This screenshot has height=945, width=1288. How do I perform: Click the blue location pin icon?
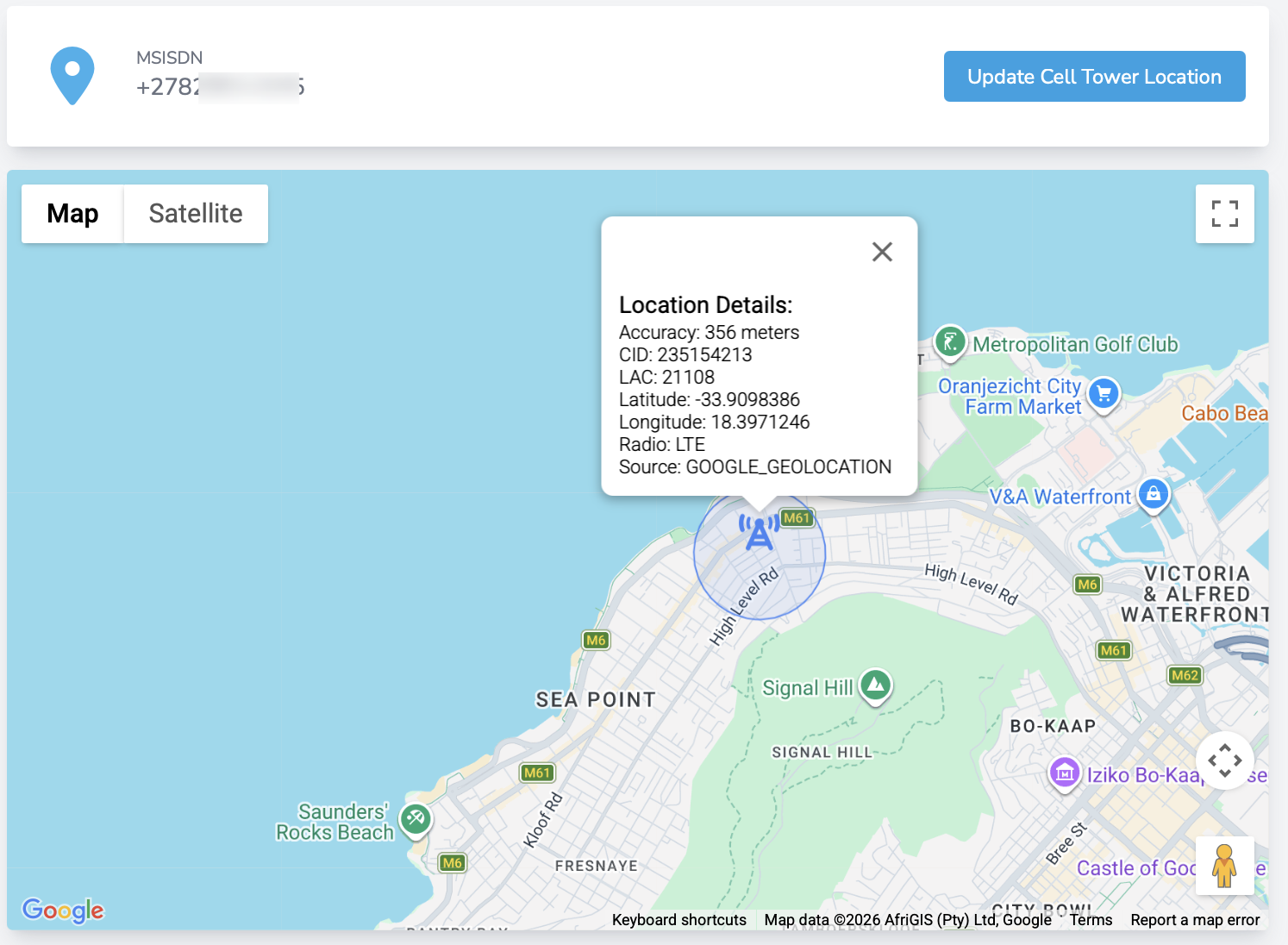tap(72, 76)
